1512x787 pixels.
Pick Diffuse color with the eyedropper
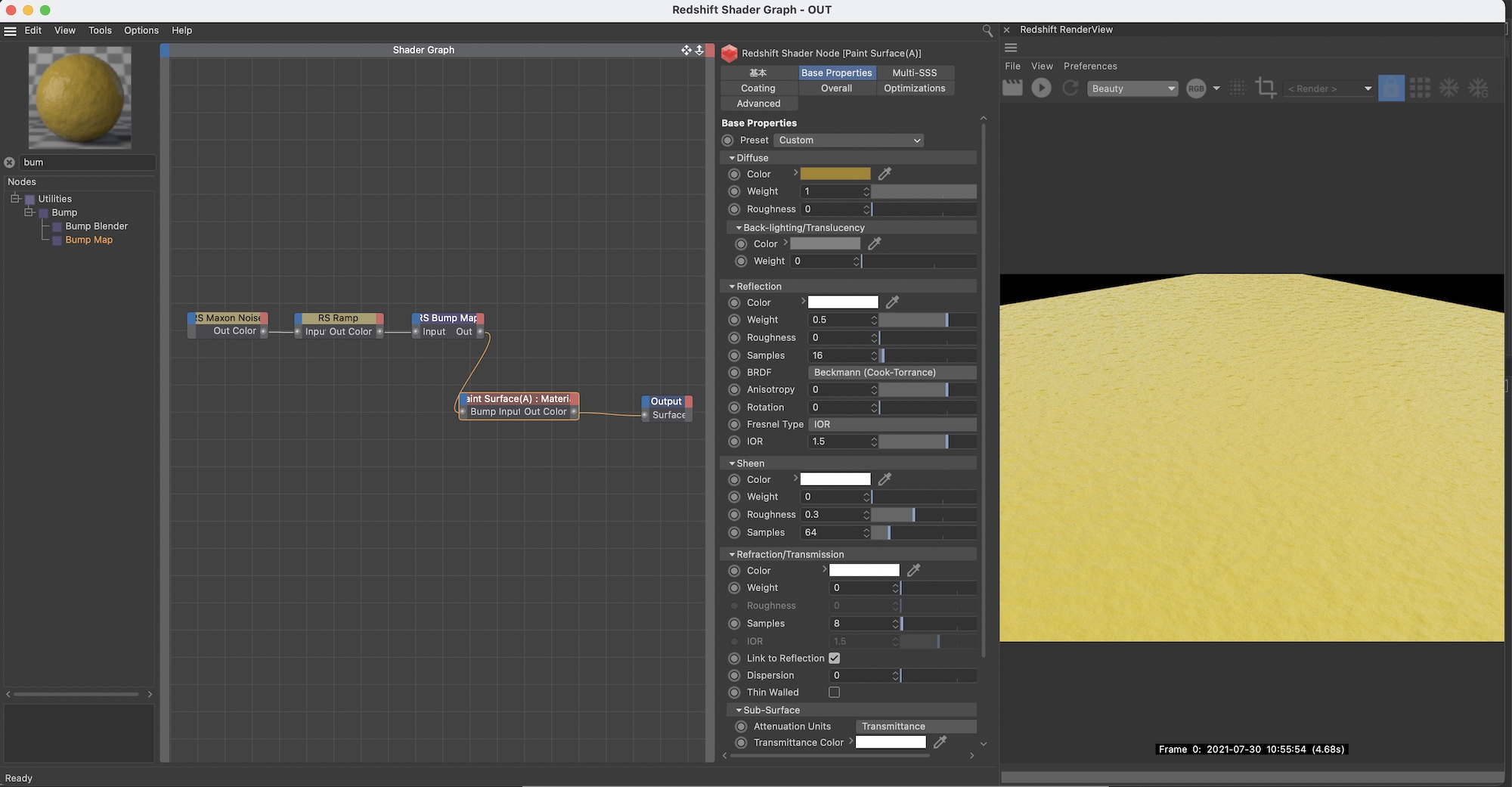pyautogui.click(x=885, y=174)
